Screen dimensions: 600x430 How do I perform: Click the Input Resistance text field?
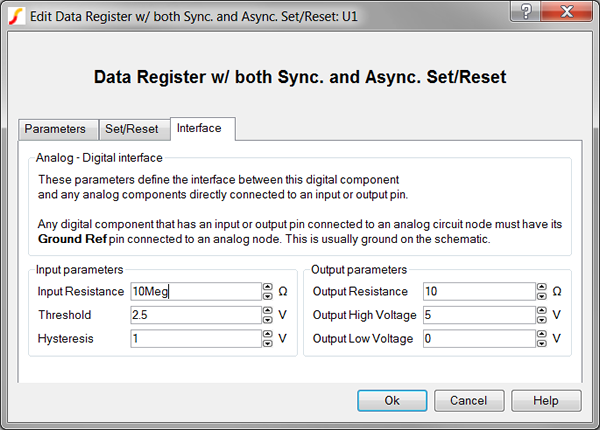click(195, 291)
